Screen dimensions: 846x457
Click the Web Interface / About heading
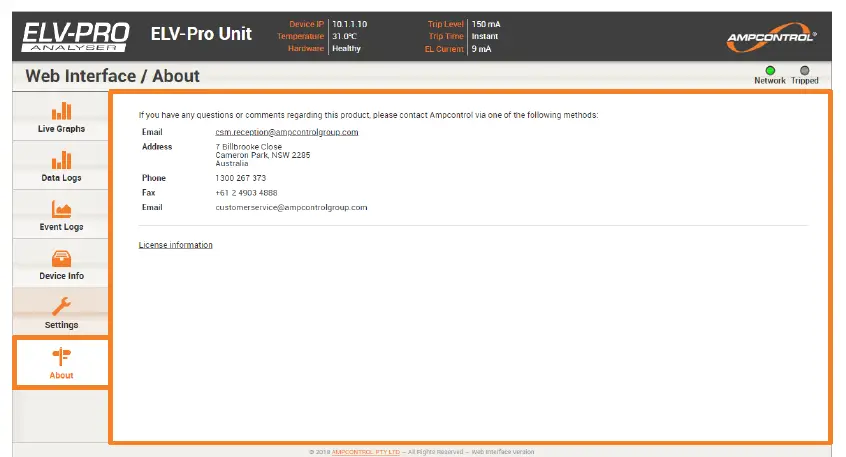[113, 76]
